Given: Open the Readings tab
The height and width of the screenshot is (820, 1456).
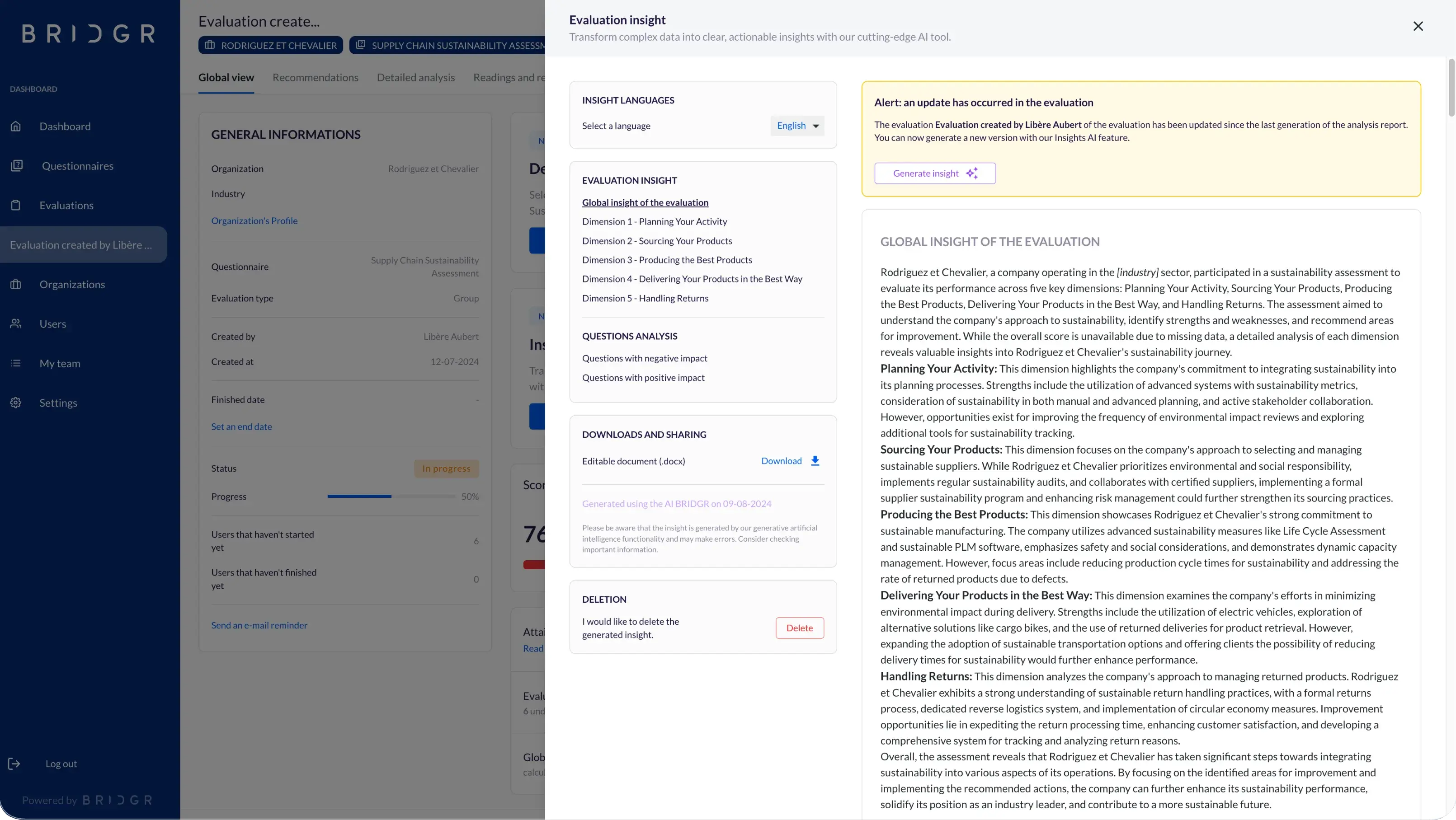Looking at the screenshot, I should coord(509,77).
